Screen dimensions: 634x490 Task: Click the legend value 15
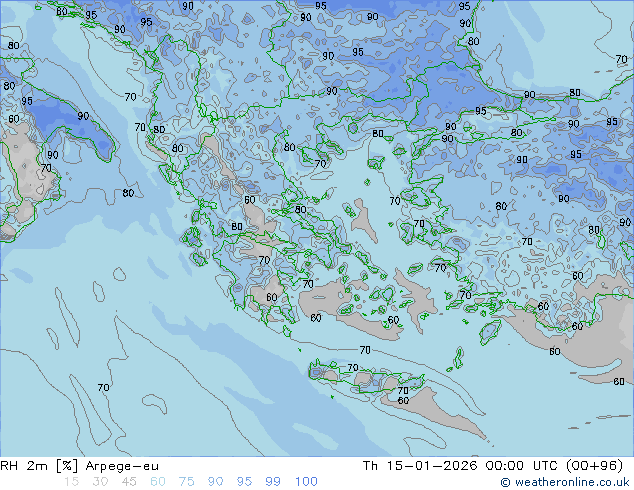(71, 482)
